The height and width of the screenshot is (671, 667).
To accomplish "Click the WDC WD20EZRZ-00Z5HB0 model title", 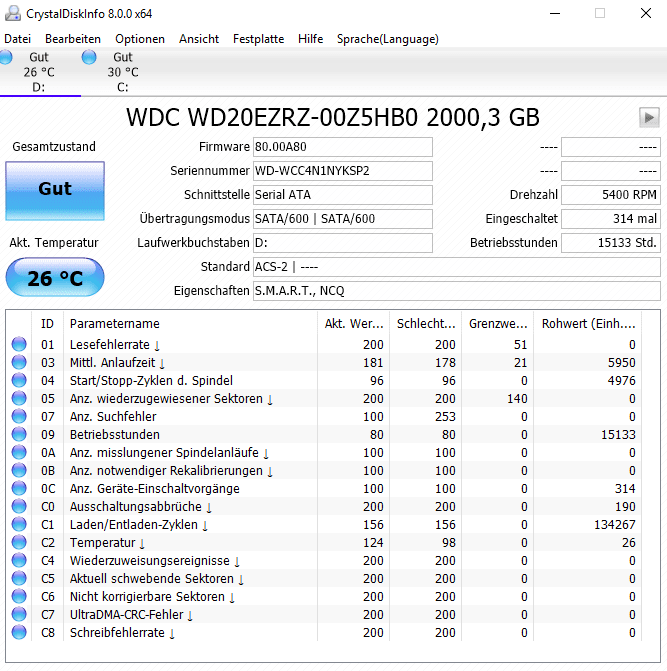I will pyautogui.click(x=332, y=117).
